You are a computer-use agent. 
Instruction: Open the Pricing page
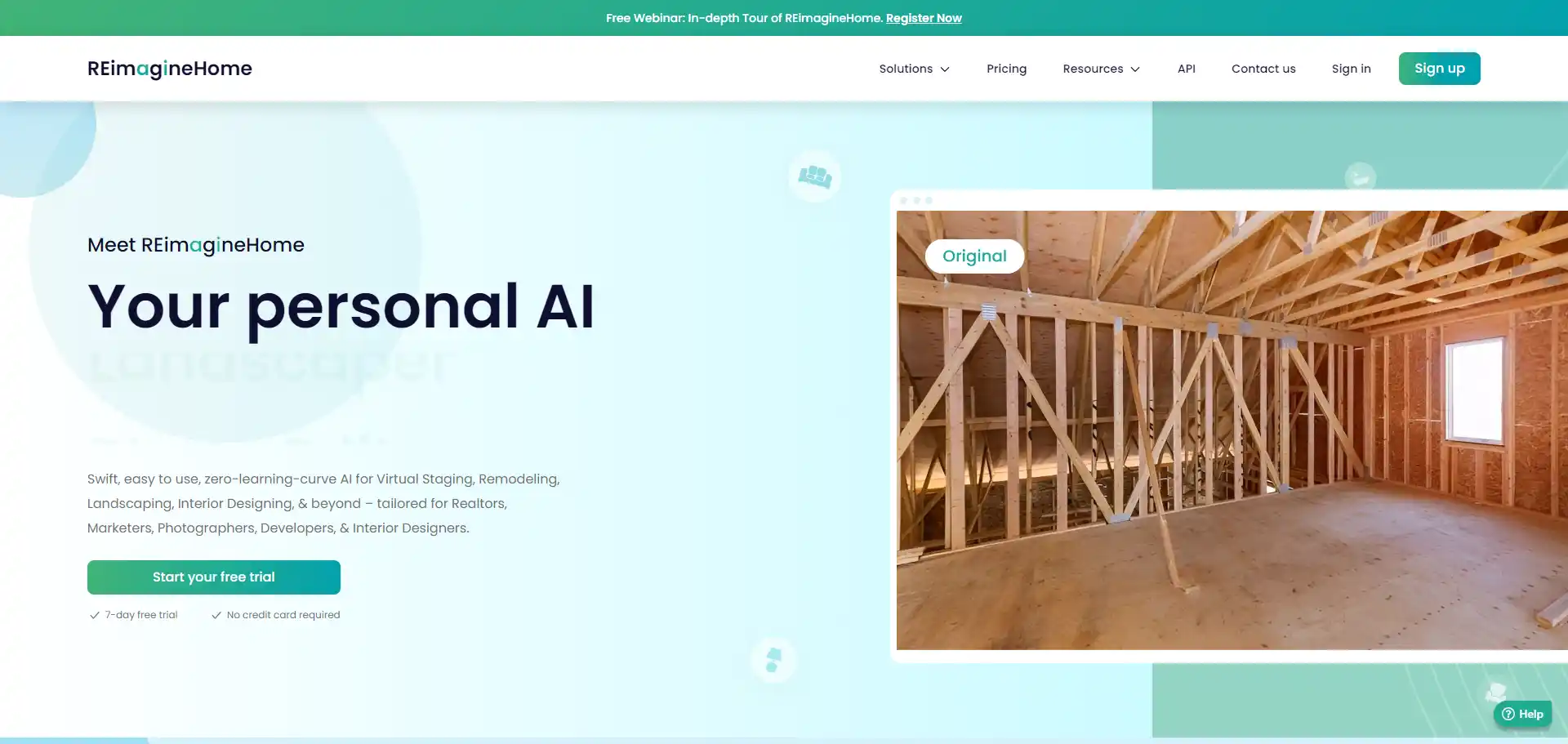click(1006, 69)
